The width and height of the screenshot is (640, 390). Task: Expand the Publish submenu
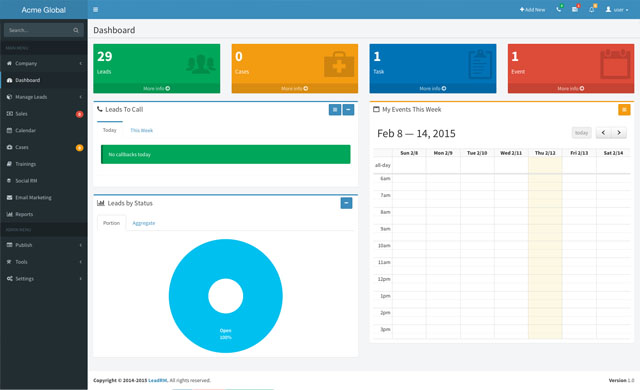80,245
